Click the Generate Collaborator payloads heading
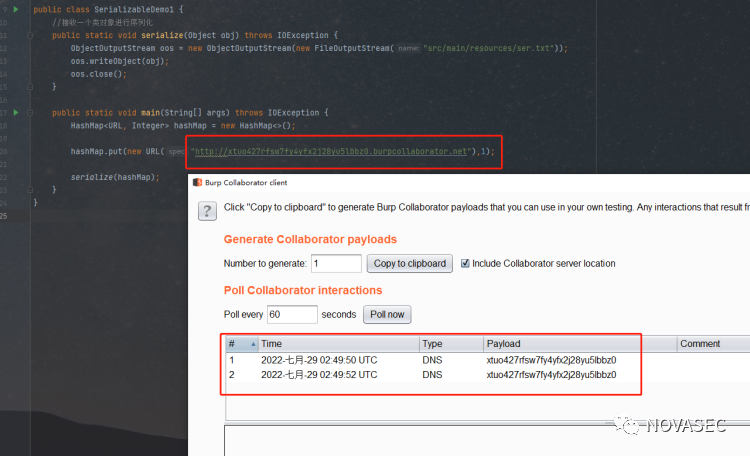The width and height of the screenshot is (750, 456). pos(310,239)
